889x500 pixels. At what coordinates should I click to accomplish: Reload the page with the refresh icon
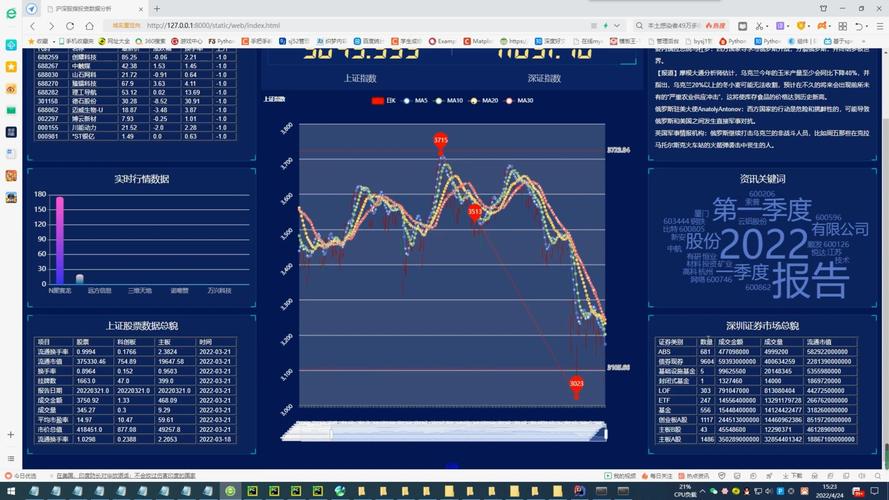pos(70,26)
